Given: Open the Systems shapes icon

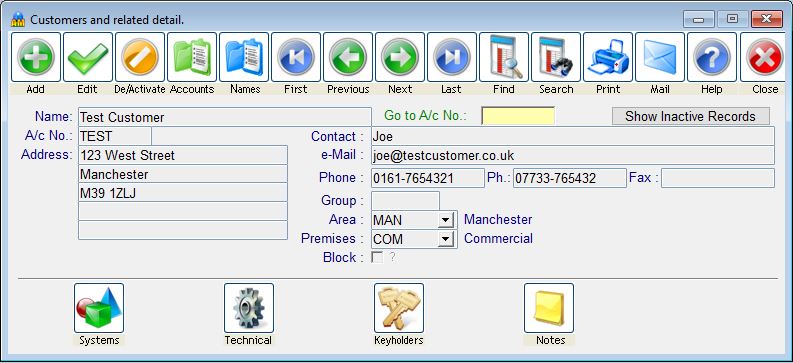Looking at the screenshot, I should coord(99,308).
